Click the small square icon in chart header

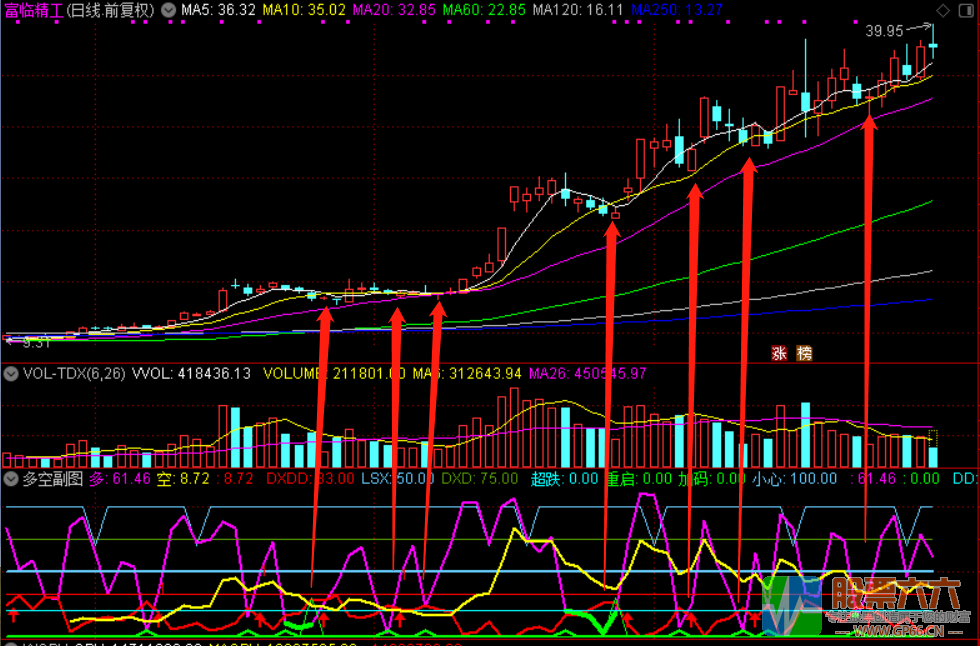click(x=967, y=10)
